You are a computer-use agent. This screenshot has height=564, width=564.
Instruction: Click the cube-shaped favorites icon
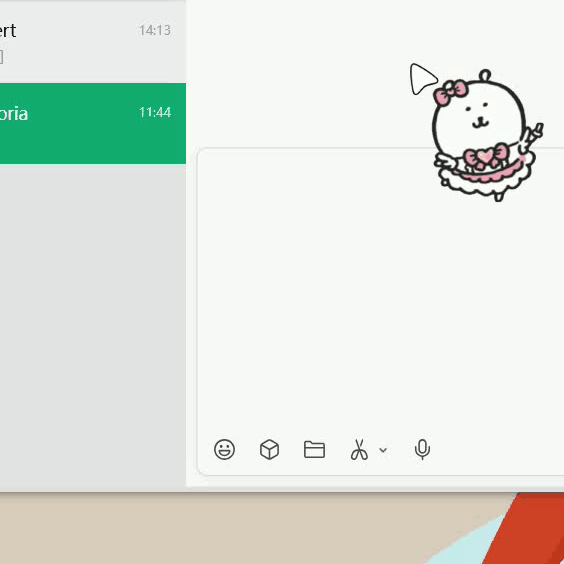pos(269,449)
